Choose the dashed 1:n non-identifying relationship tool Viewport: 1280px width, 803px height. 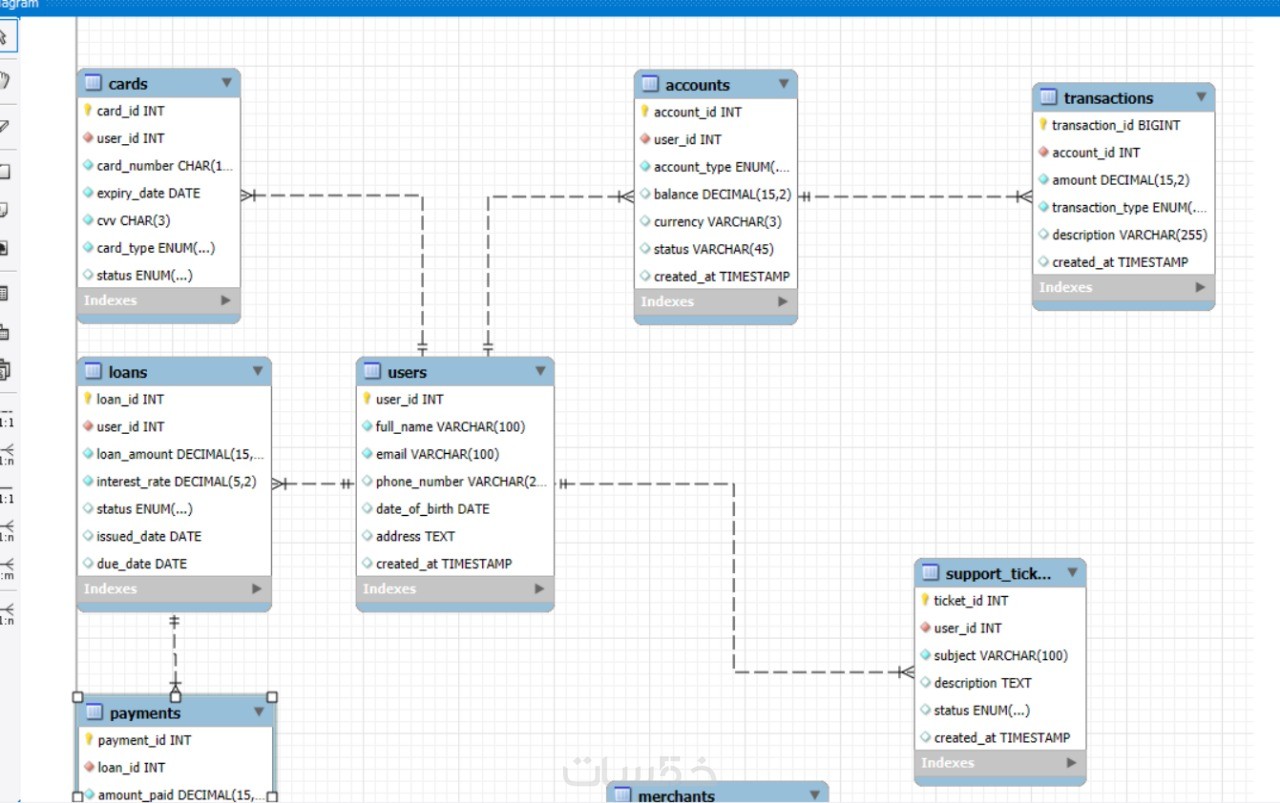6,454
